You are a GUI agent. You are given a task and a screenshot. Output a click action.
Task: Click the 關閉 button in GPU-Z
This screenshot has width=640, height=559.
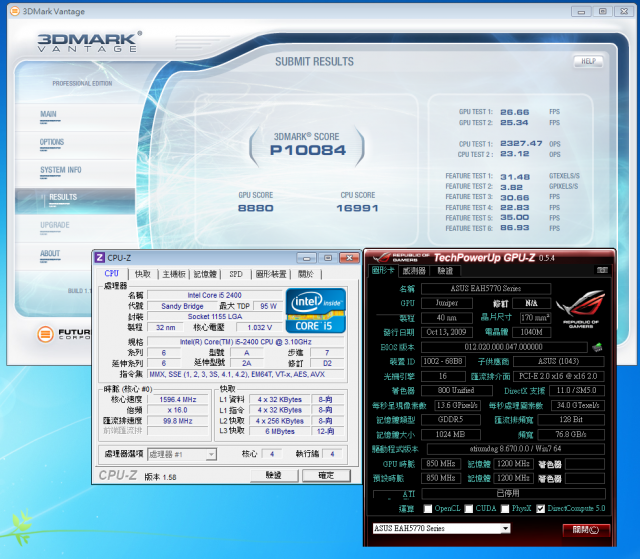[586, 530]
